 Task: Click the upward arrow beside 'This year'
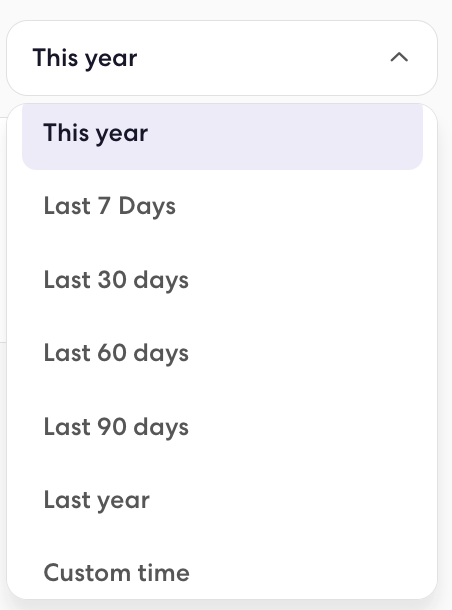point(399,58)
